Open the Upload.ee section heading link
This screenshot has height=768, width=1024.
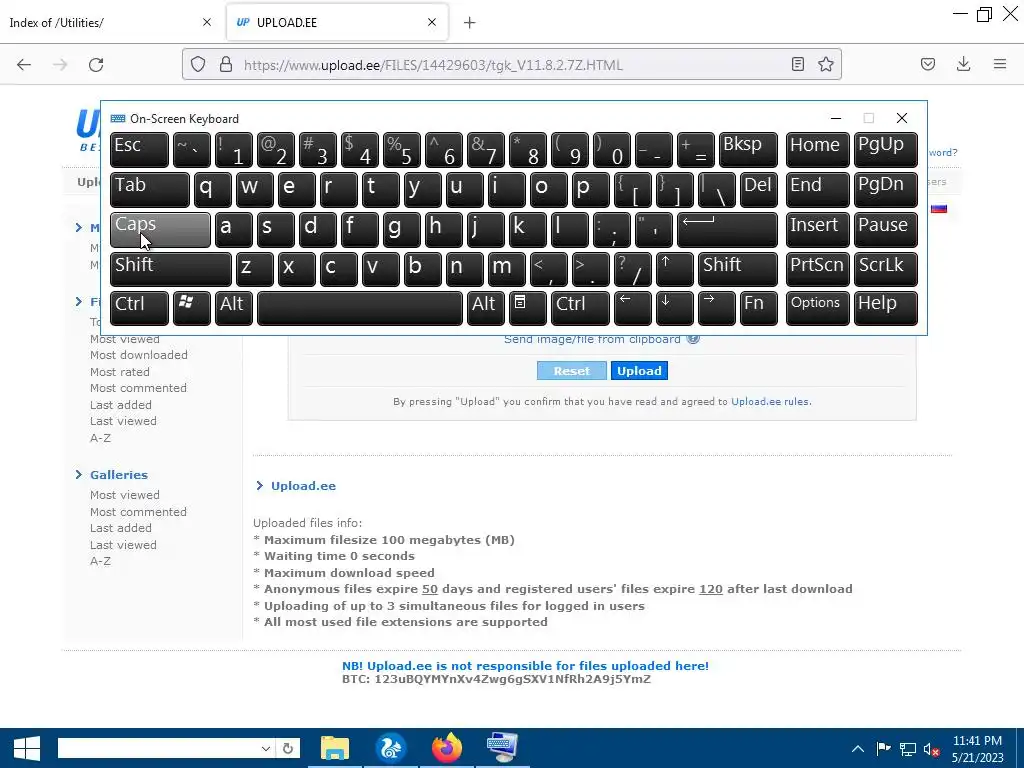pos(303,486)
